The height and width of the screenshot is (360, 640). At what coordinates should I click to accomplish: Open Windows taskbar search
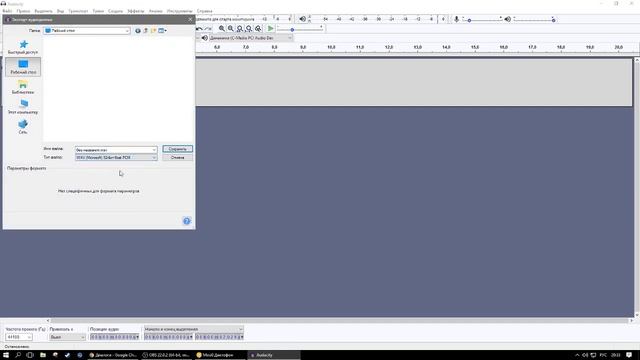(x=18, y=355)
